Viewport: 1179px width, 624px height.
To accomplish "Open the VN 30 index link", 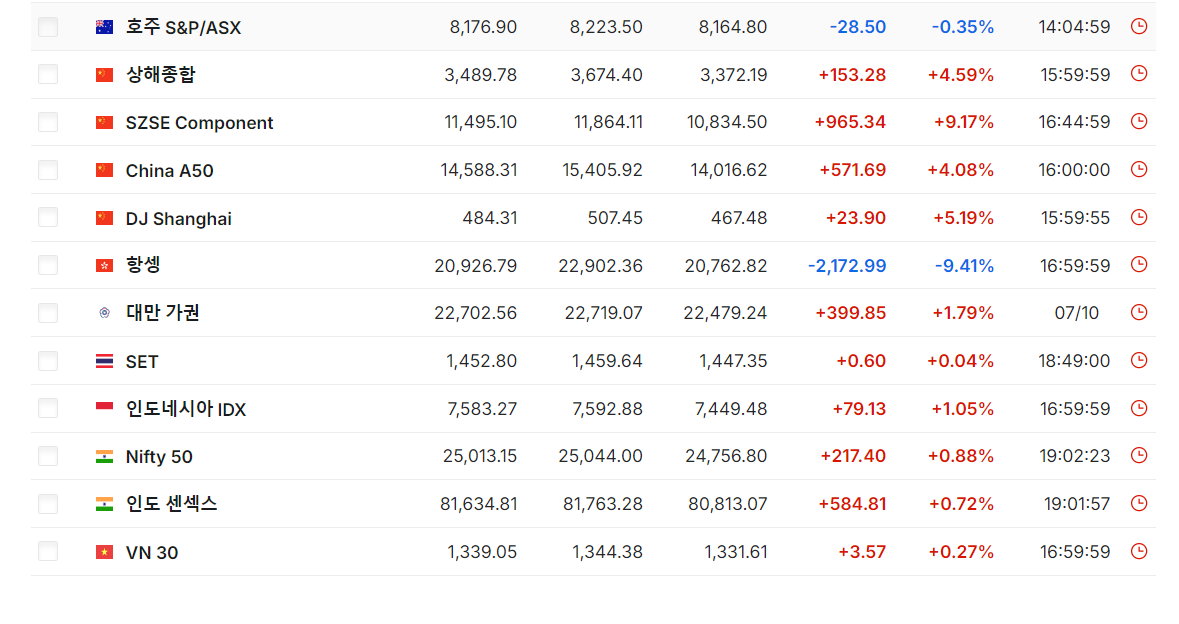I will [152, 553].
